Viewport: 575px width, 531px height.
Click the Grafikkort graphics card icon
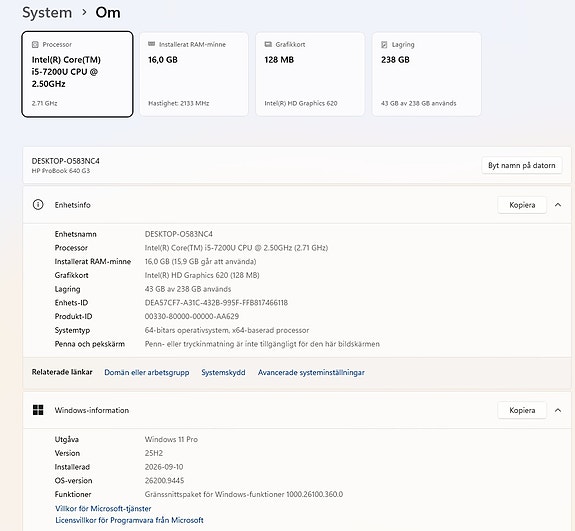pyautogui.click(x=268, y=44)
